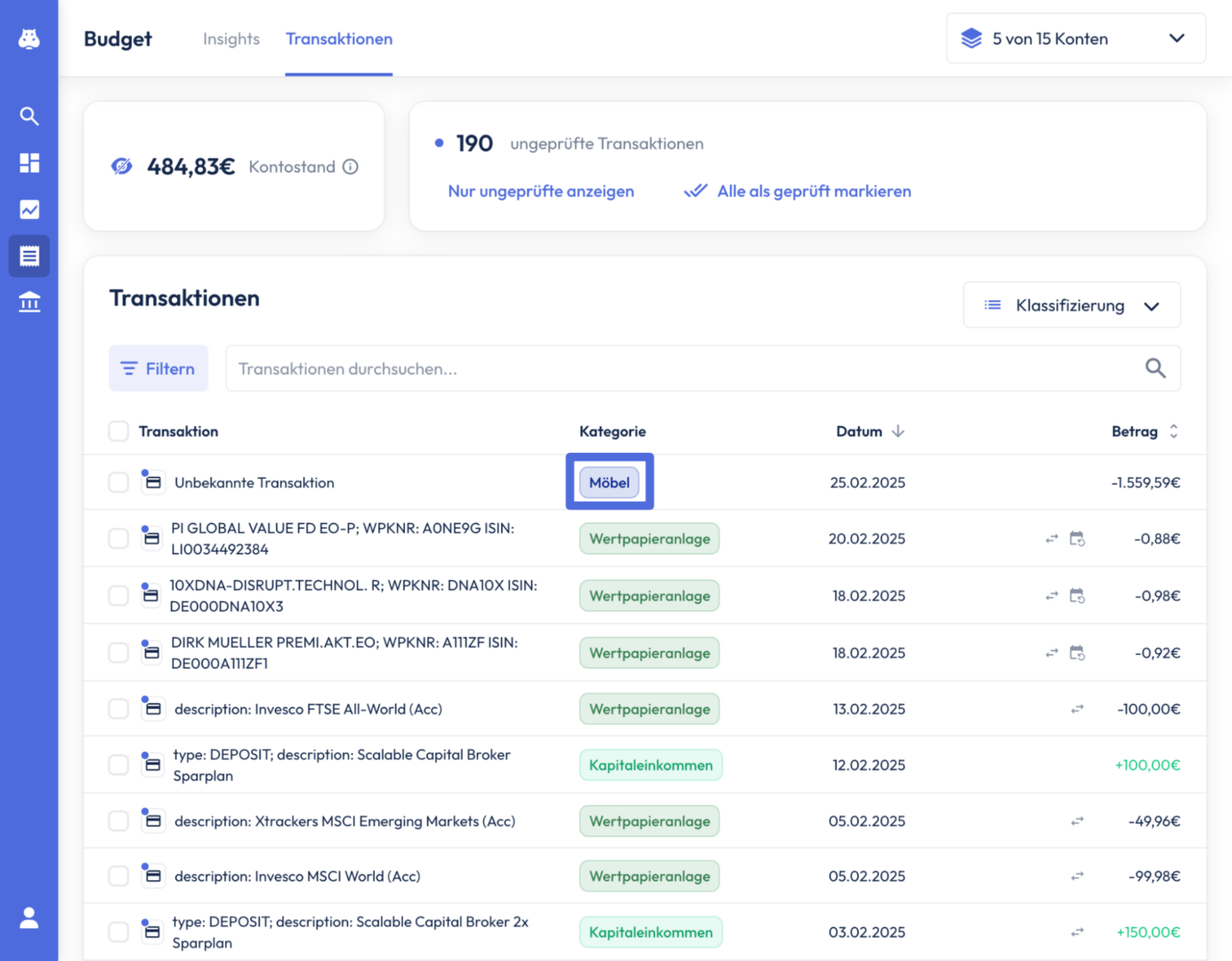The height and width of the screenshot is (961, 1232).
Task: Click the 484,83€ balance value
Action: [190, 166]
